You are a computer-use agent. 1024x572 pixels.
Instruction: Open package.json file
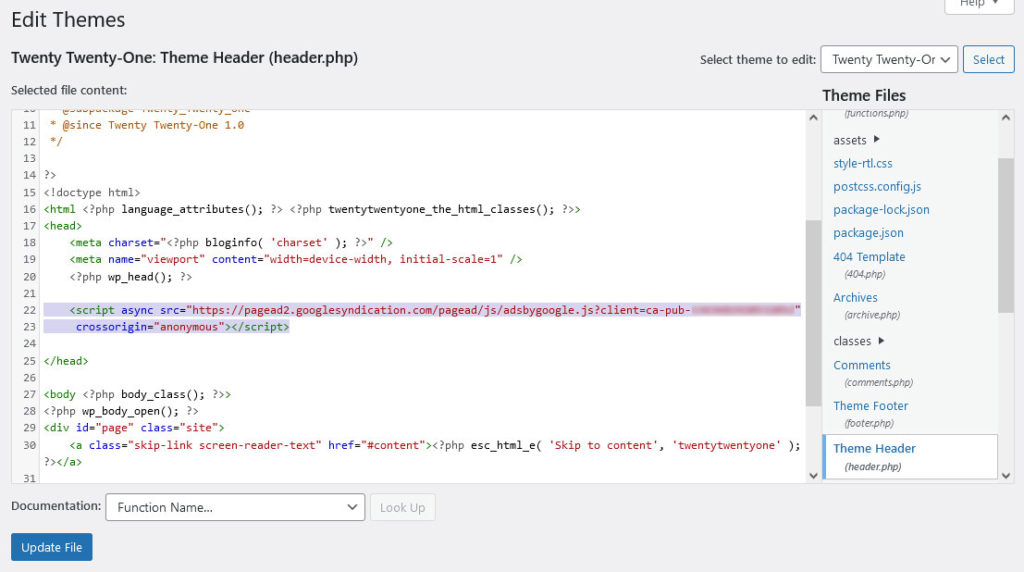click(868, 233)
